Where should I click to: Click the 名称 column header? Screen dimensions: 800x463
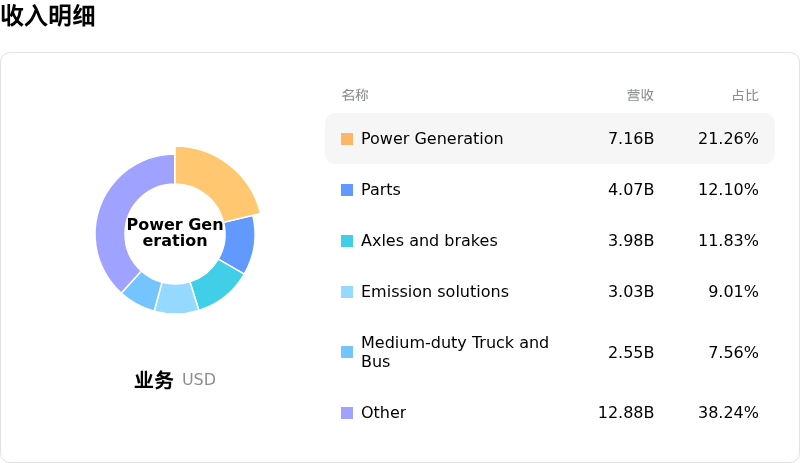coord(355,95)
